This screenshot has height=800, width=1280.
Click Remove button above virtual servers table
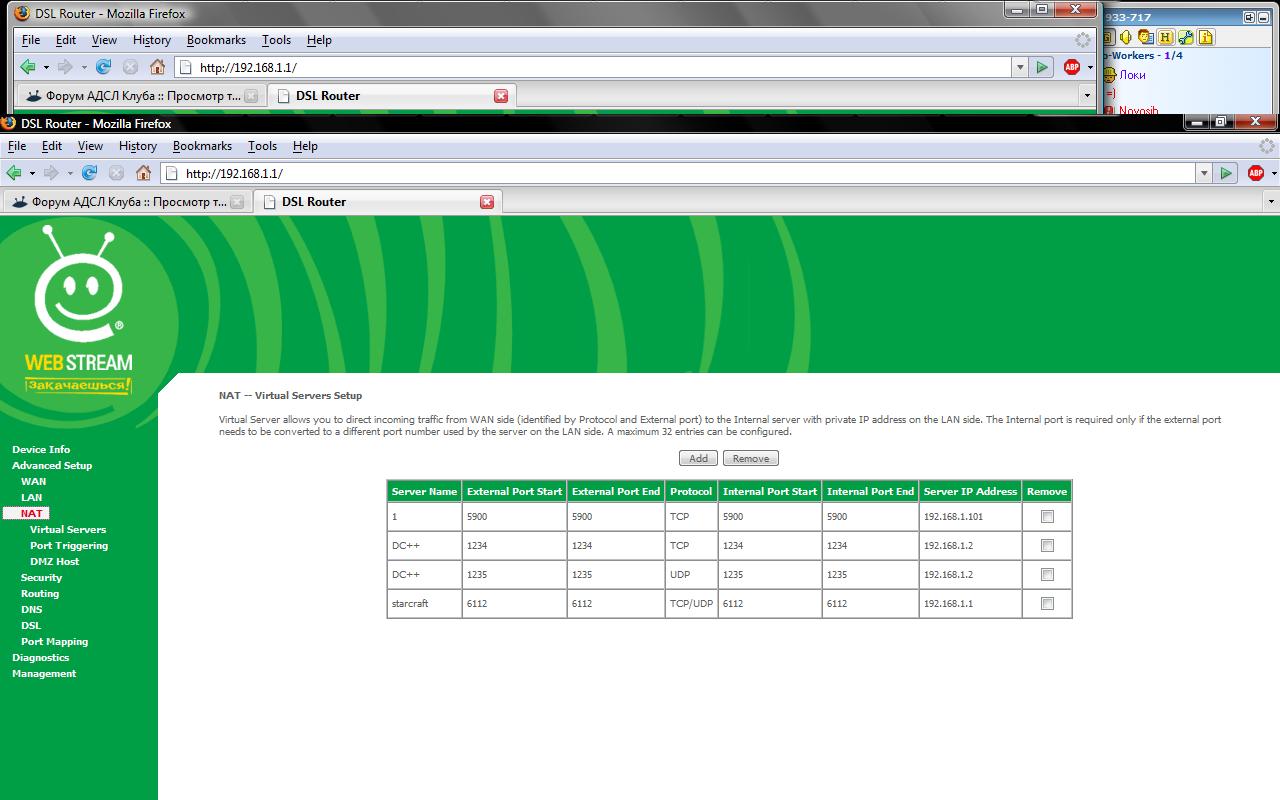pos(751,458)
